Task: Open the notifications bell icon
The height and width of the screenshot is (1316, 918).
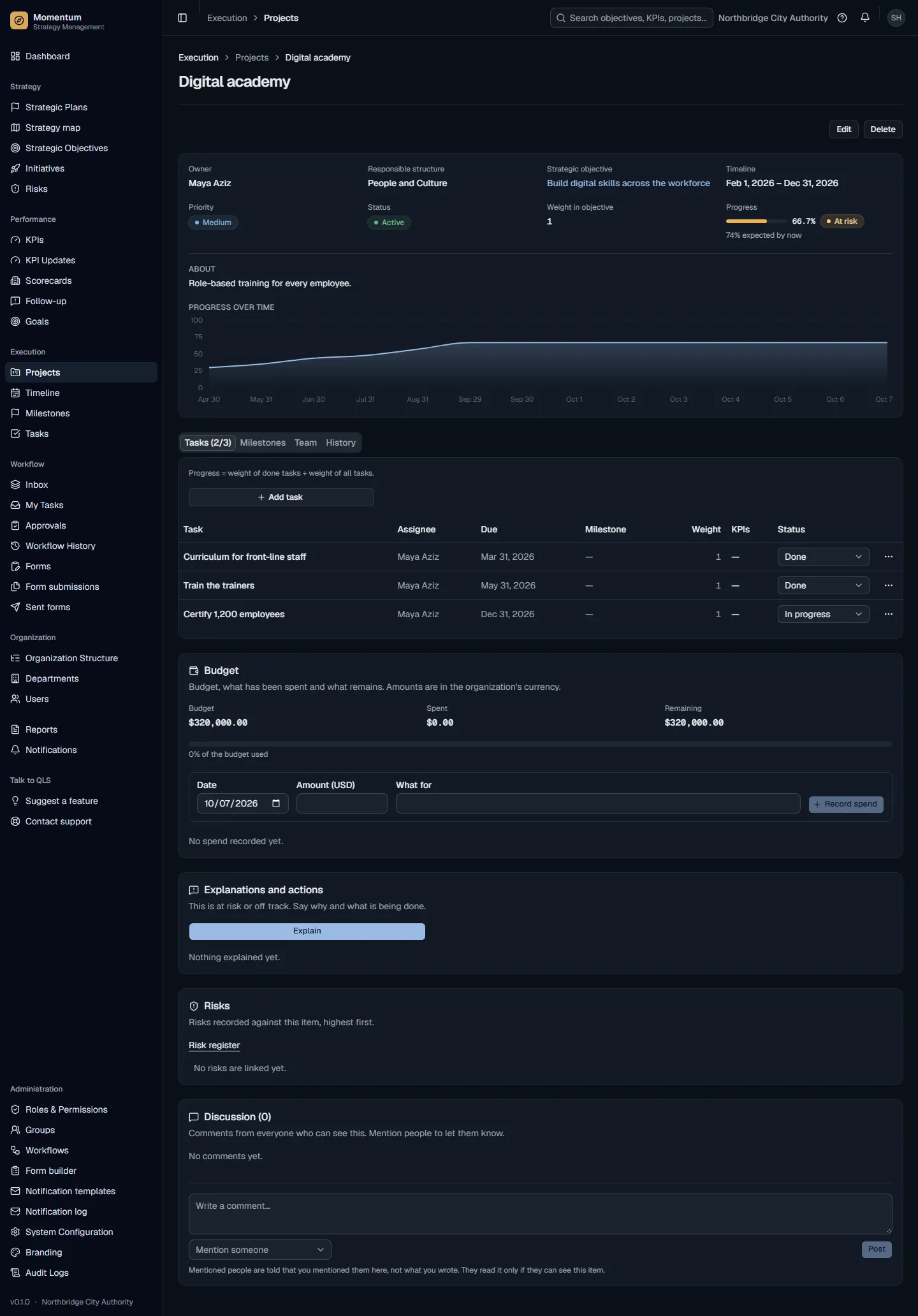Action: coord(865,18)
